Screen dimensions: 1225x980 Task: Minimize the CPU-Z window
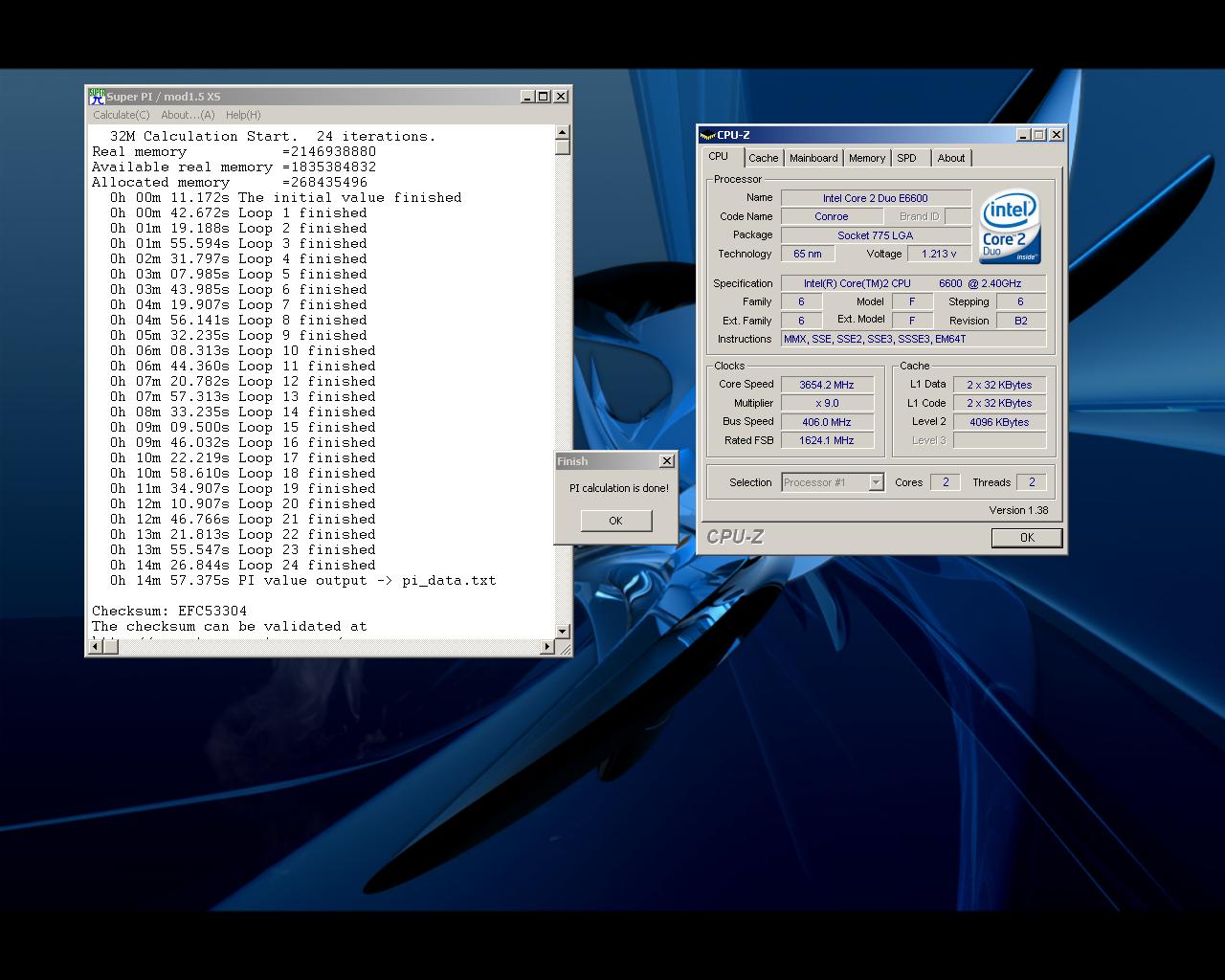1023,135
